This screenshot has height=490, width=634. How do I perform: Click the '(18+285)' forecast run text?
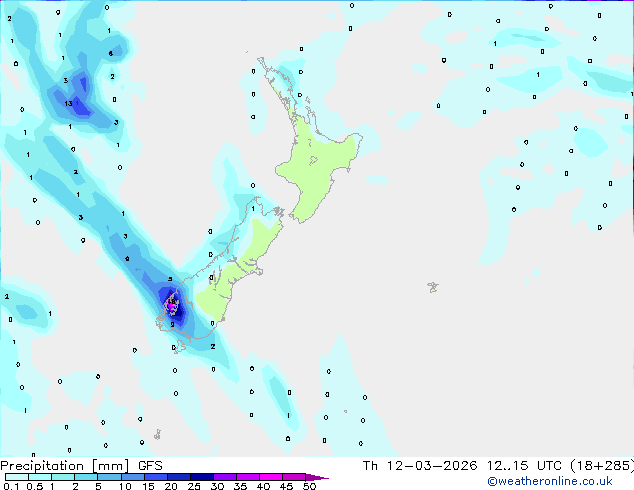(602, 466)
